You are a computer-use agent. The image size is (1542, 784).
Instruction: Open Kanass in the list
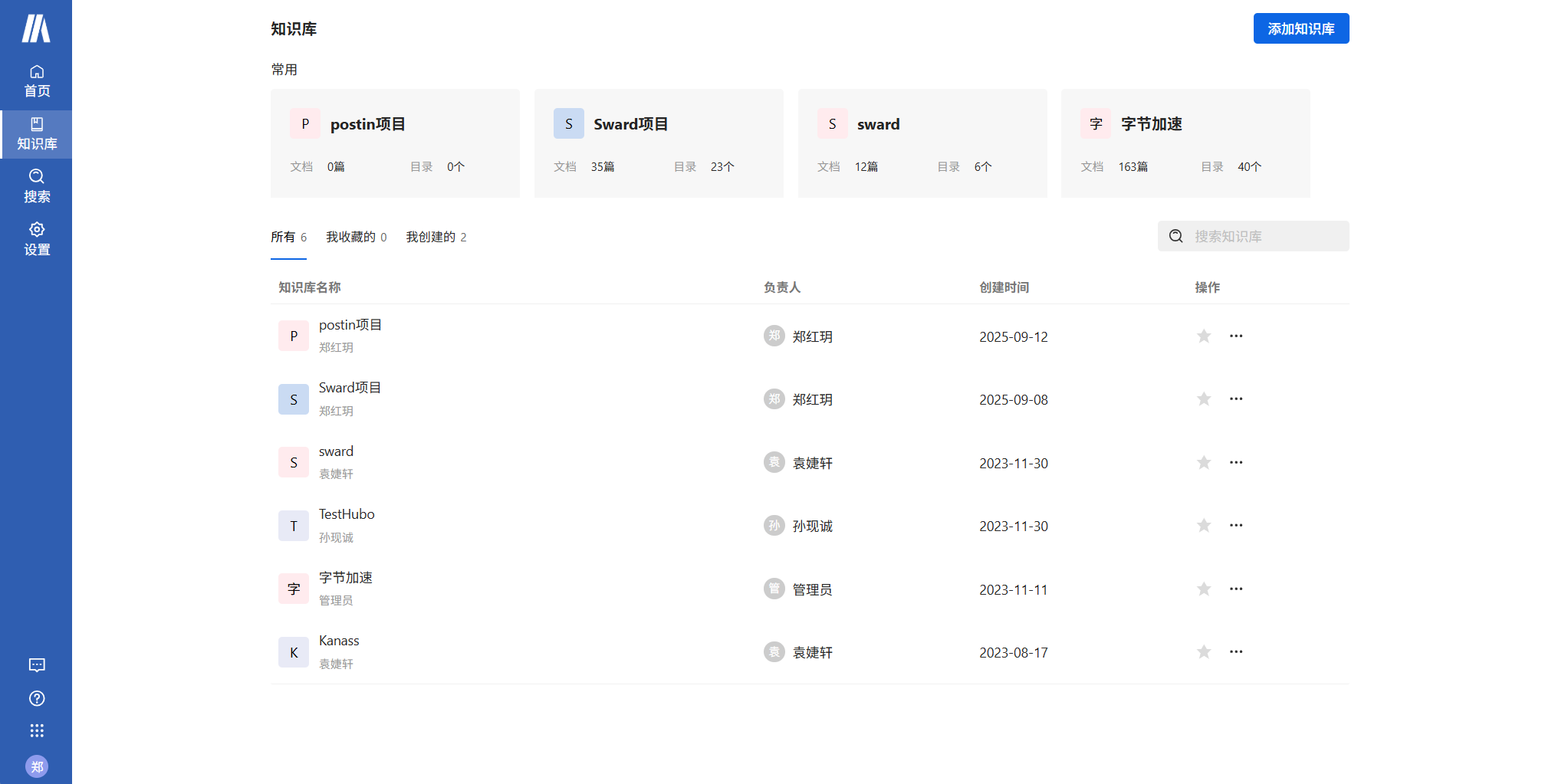coord(339,641)
